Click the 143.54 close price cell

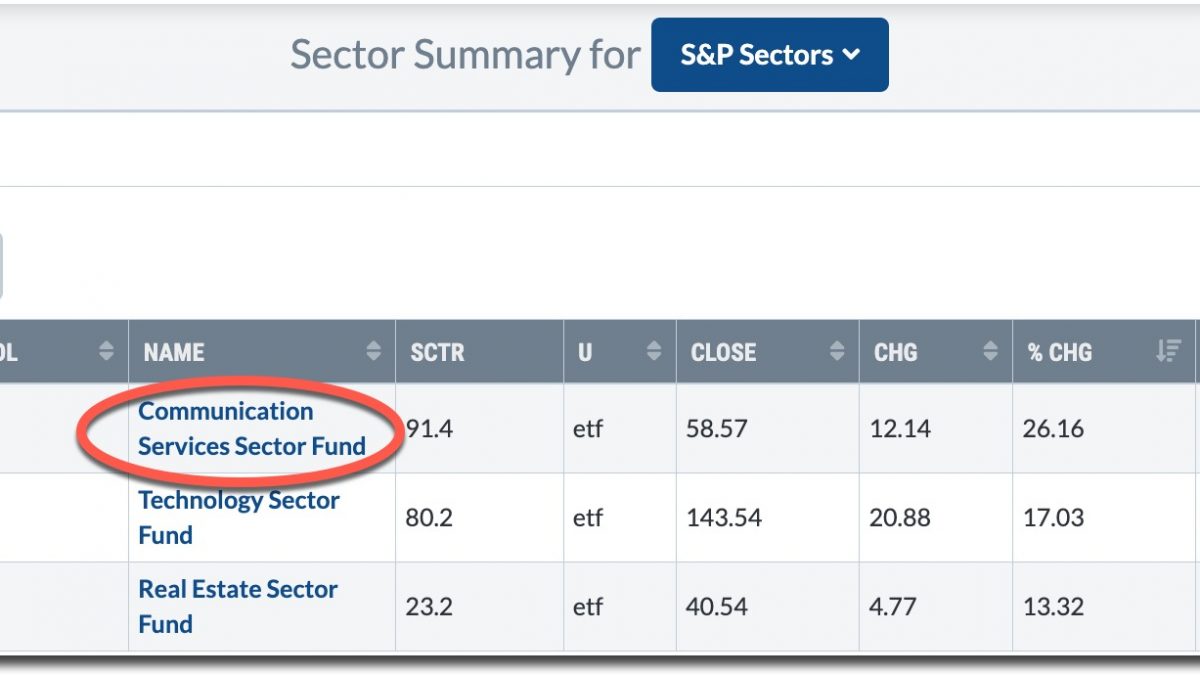[x=768, y=518]
